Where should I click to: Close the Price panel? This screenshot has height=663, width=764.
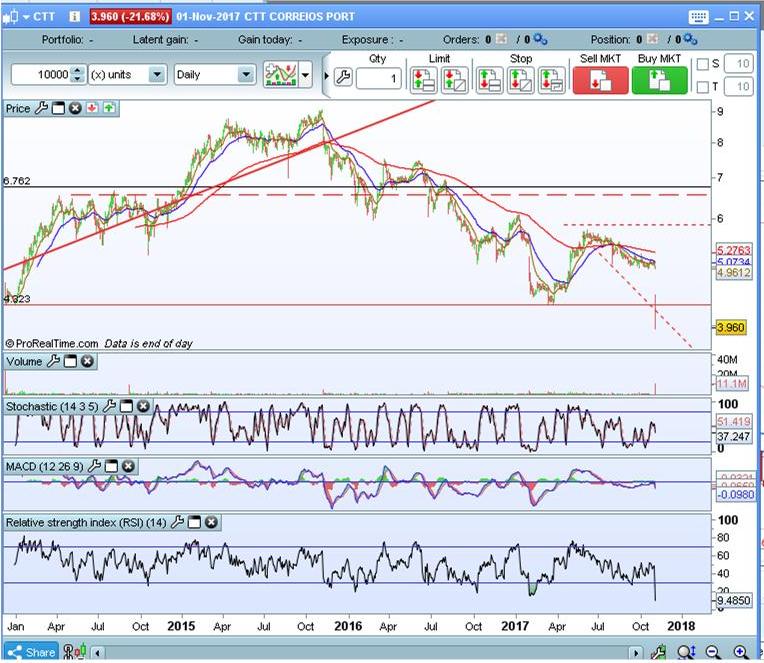(x=75, y=108)
